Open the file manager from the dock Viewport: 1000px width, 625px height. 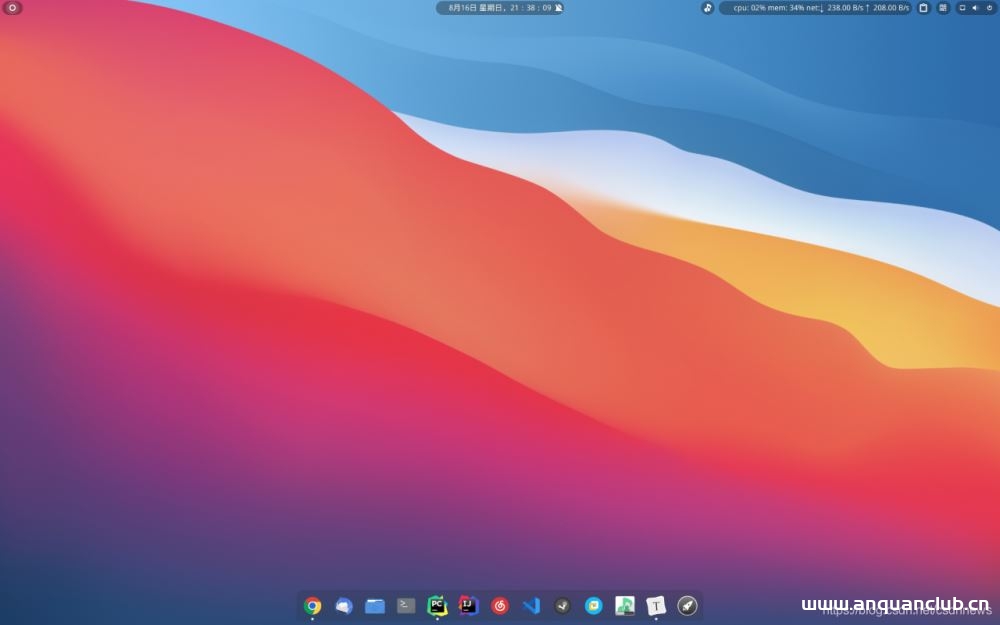(x=375, y=605)
